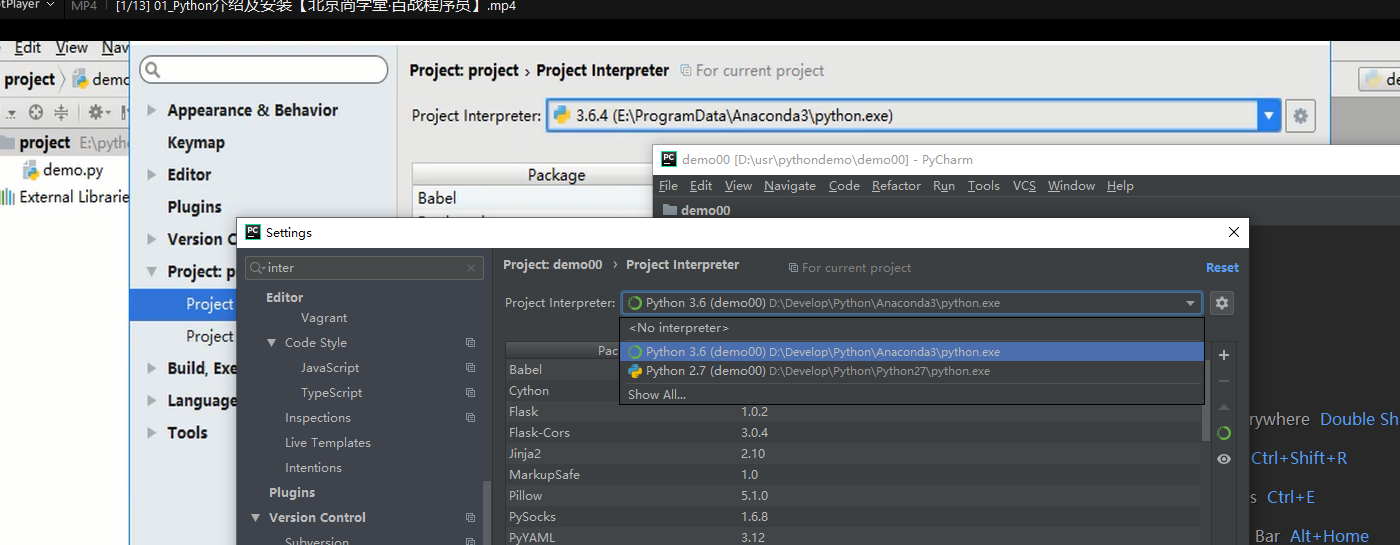The image size is (1400, 545).
Task: Click the gear icon beside dark Project Interpreter dropdown
Action: click(1221, 303)
